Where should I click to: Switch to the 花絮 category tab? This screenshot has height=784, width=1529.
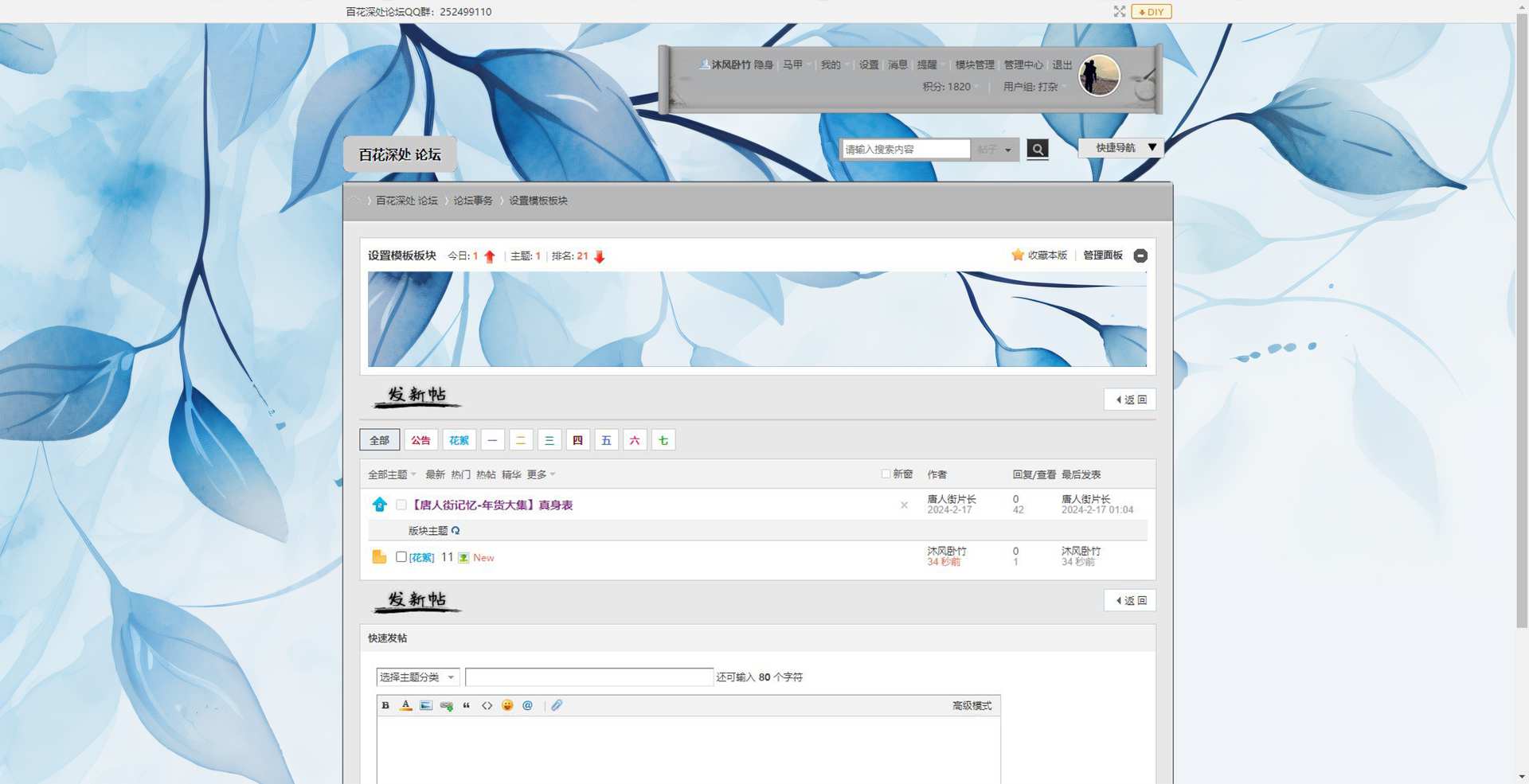[459, 440]
